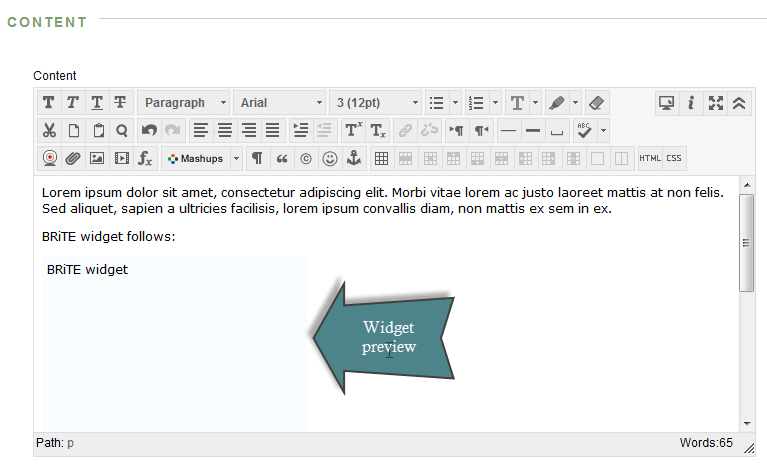The width and height of the screenshot is (767, 471).
Task: Align text center
Action: tap(225, 131)
